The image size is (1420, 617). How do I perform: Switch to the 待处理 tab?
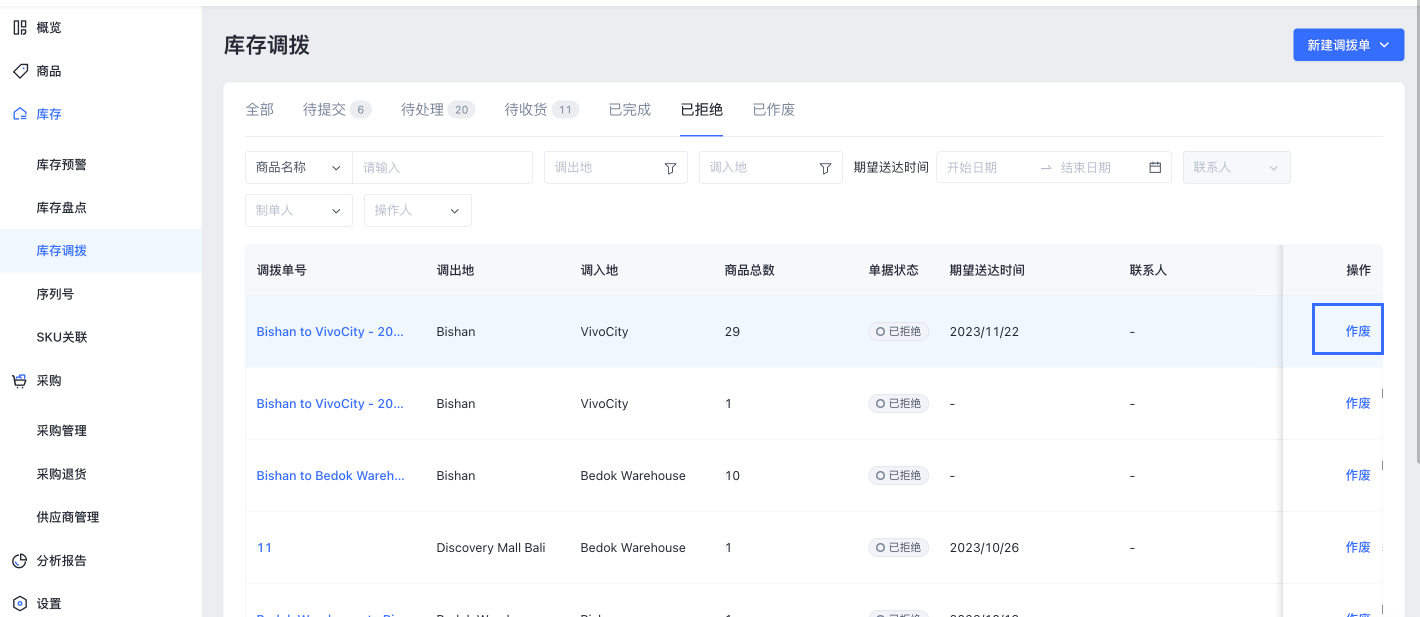point(438,110)
